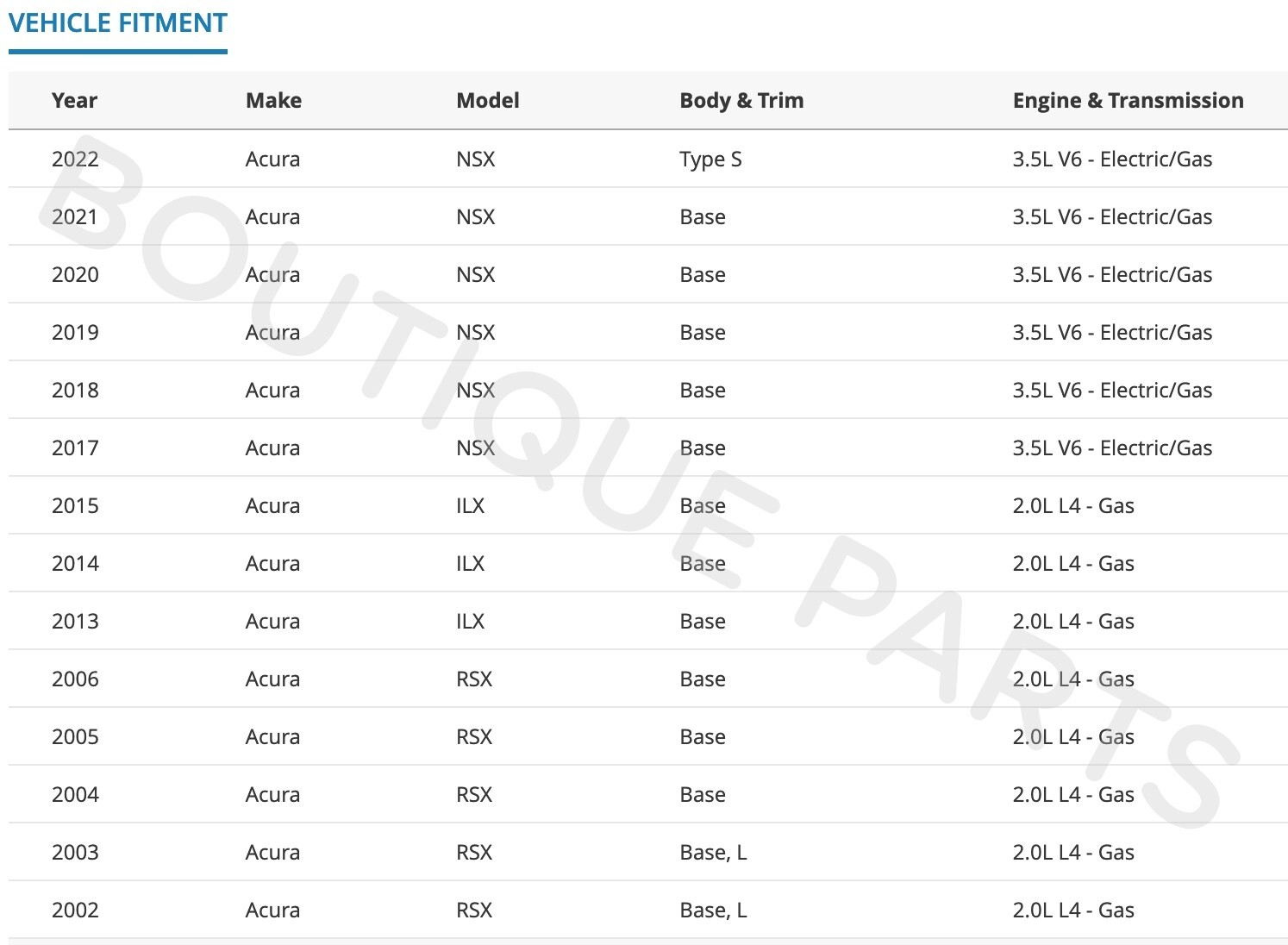Click the 2013 row engine cell

[1073, 622]
